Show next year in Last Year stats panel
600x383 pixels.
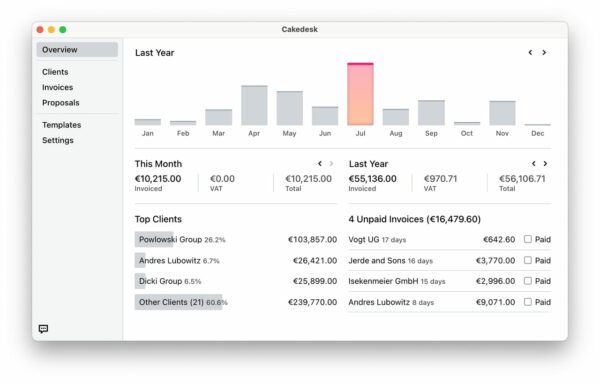pos(545,164)
